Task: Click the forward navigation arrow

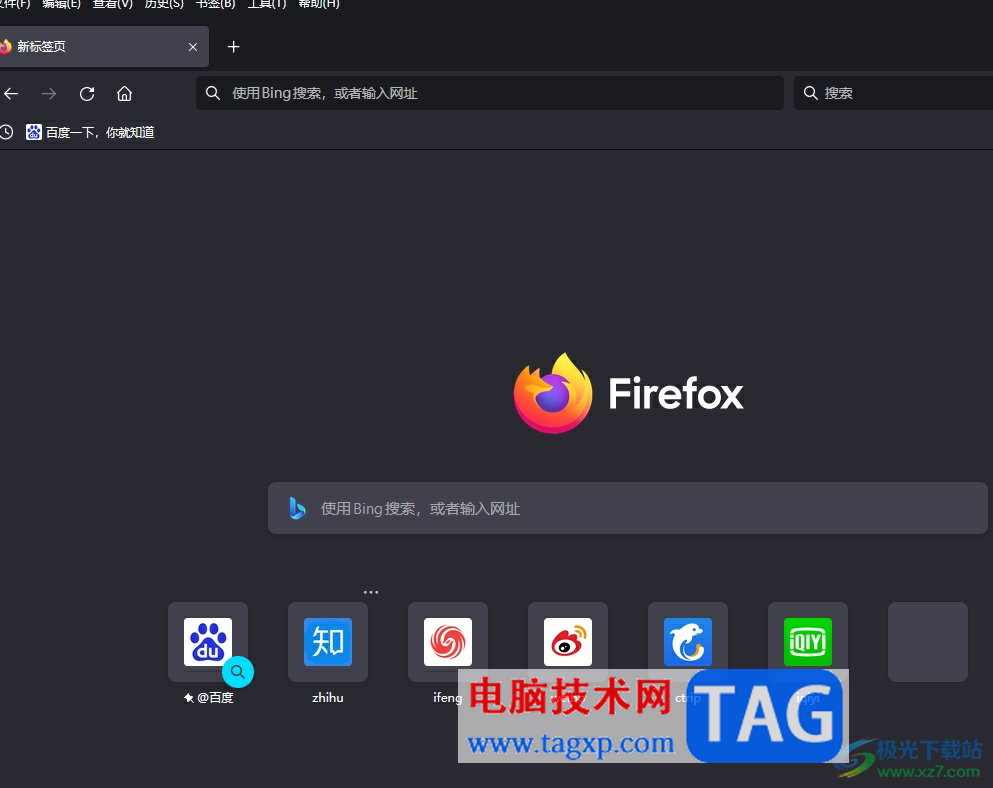Action: tap(49, 94)
